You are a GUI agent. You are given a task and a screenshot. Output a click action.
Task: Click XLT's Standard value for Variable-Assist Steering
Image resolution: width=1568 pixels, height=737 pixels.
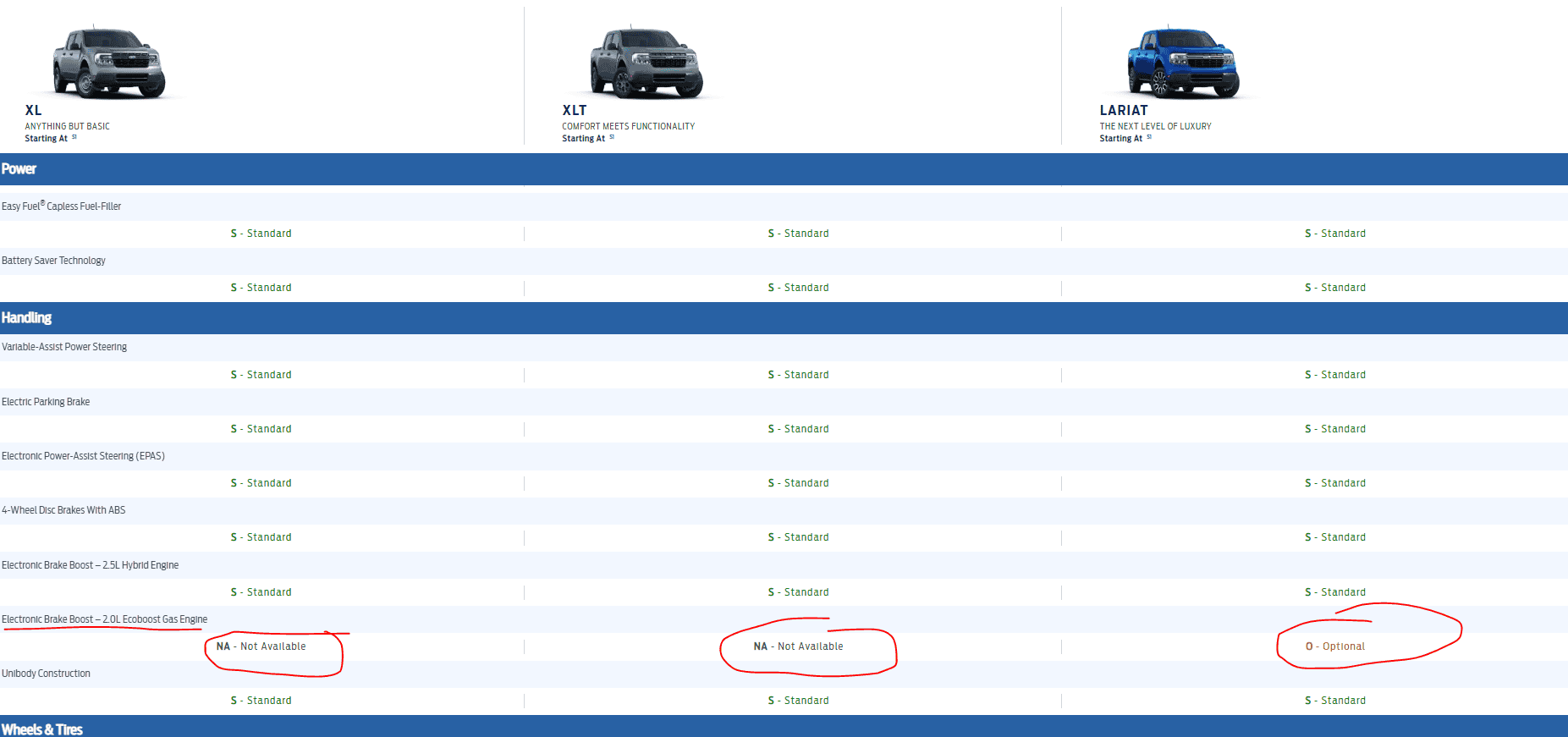pyautogui.click(x=798, y=375)
